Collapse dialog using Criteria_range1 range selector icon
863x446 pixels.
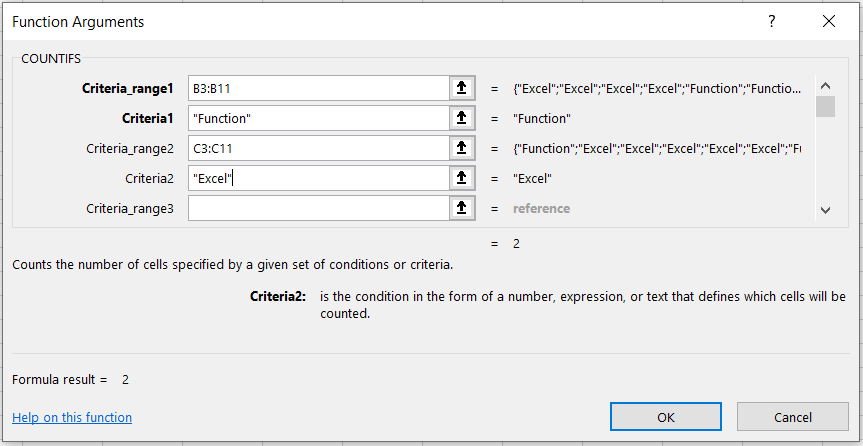coord(461,89)
